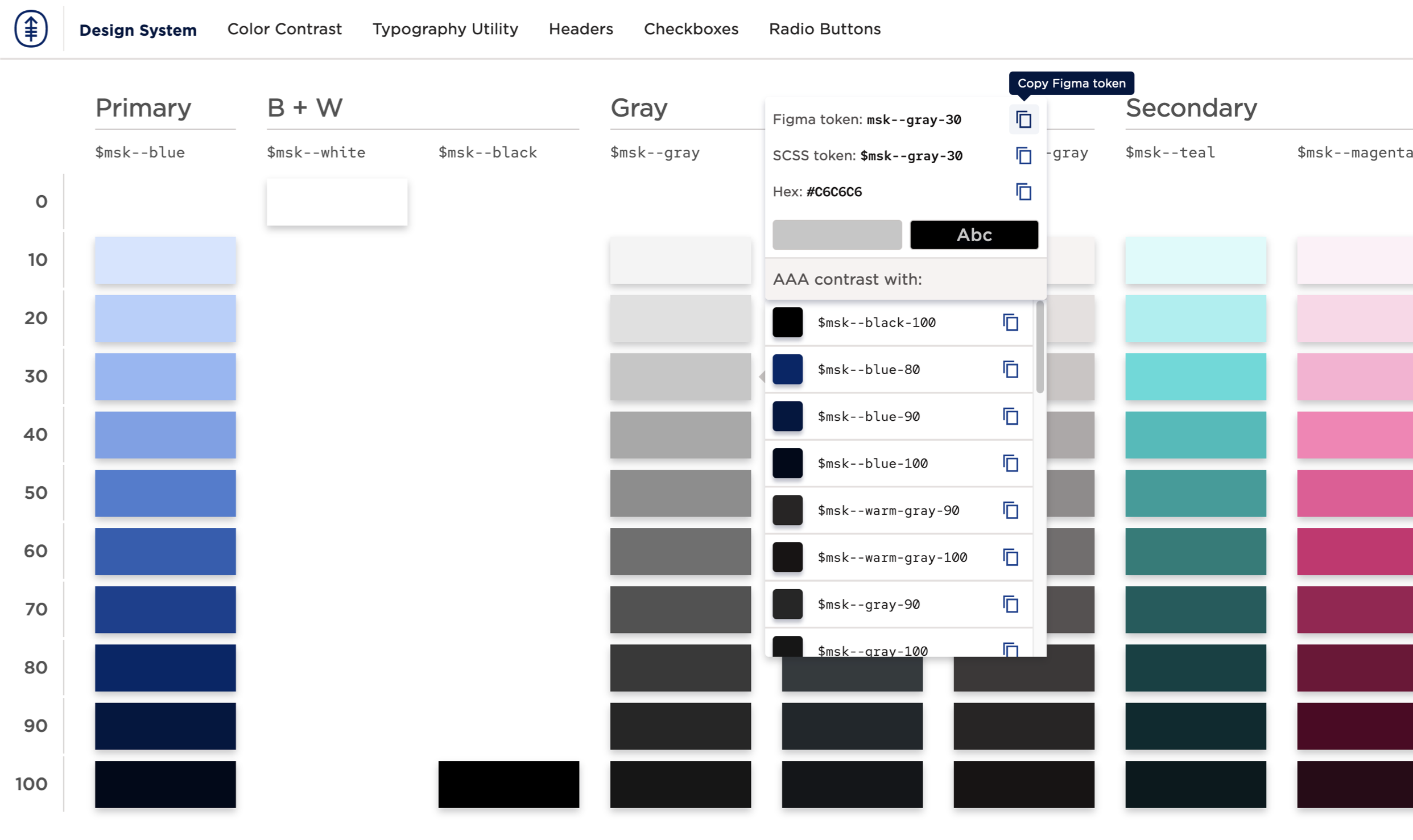Click the AAA contrast list scrollbar
This screenshot has height=840, width=1413.
[1040, 347]
